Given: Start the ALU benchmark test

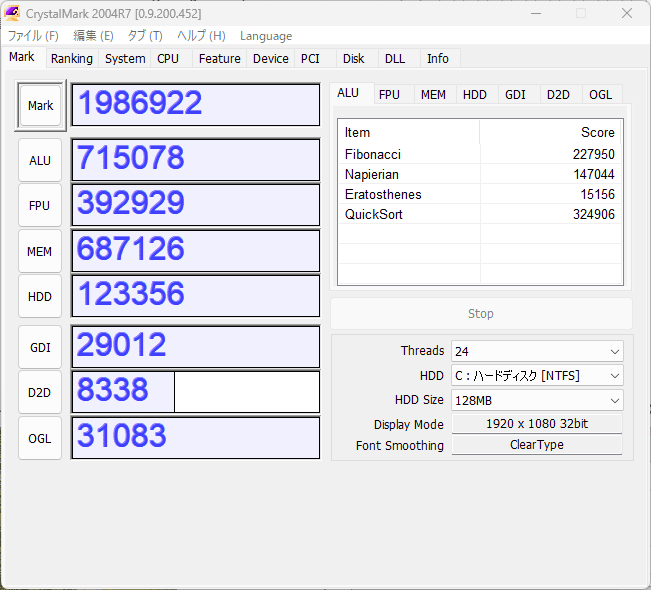Looking at the screenshot, I should (40, 160).
